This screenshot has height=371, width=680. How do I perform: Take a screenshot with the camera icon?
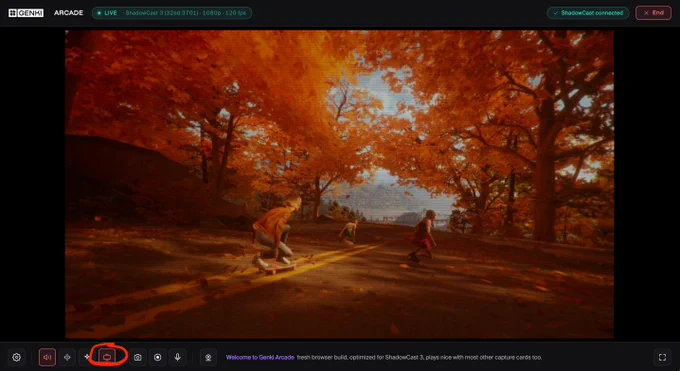(137, 357)
